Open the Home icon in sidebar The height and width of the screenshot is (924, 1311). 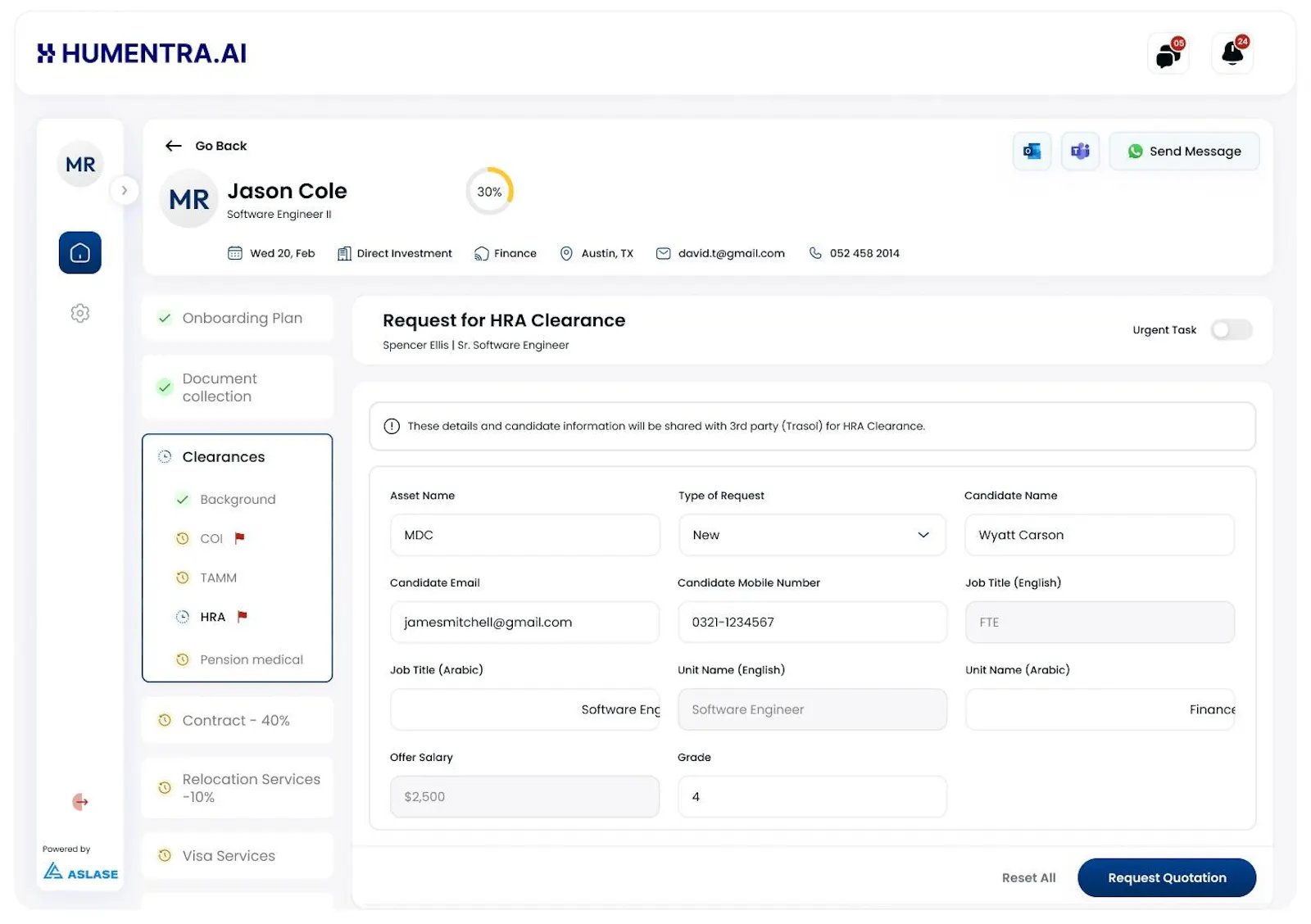point(80,252)
